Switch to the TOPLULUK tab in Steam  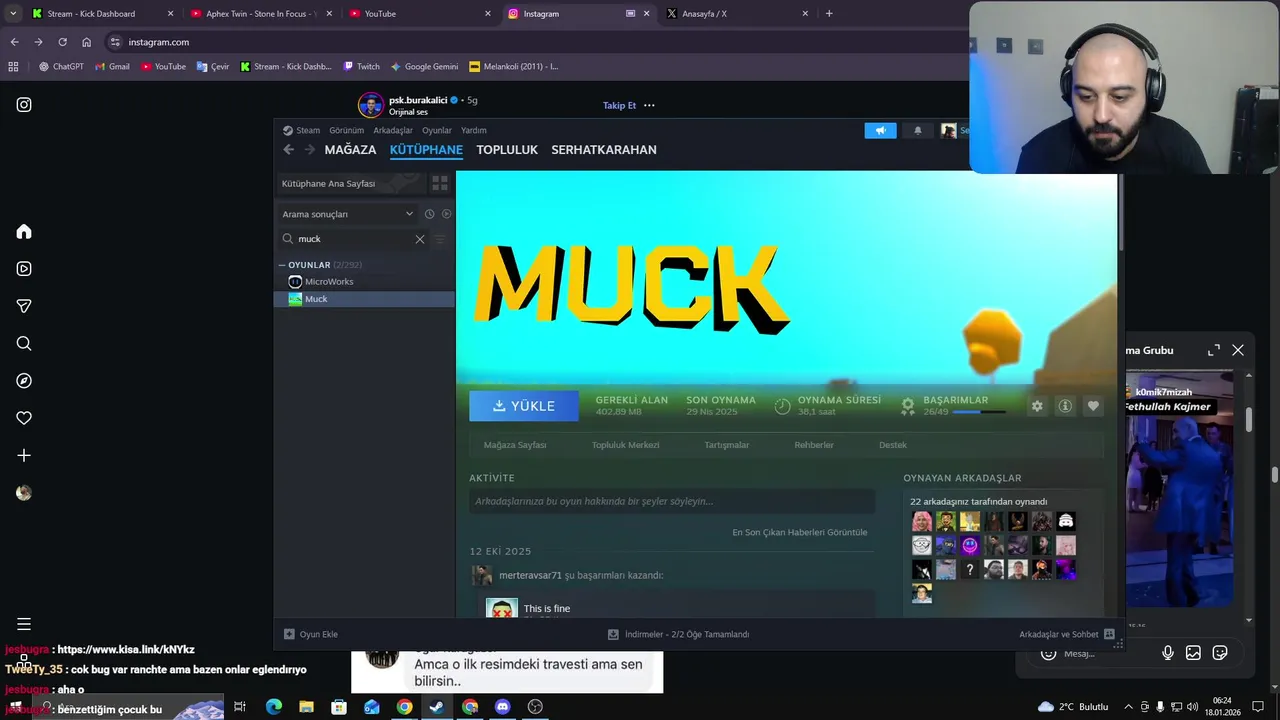point(507,150)
